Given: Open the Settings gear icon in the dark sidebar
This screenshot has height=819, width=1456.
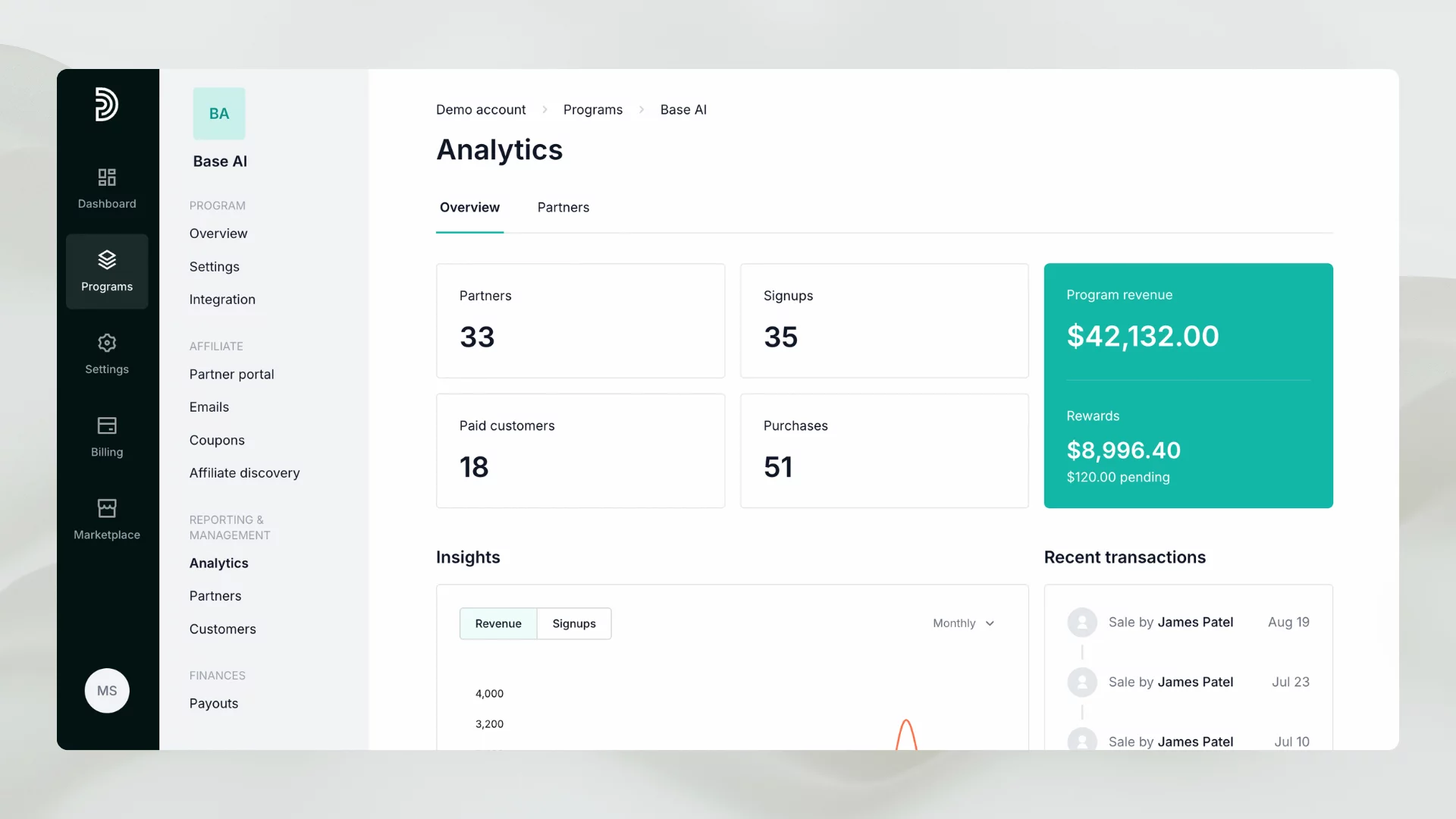Looking at the screenshot, I should point(107,343).
